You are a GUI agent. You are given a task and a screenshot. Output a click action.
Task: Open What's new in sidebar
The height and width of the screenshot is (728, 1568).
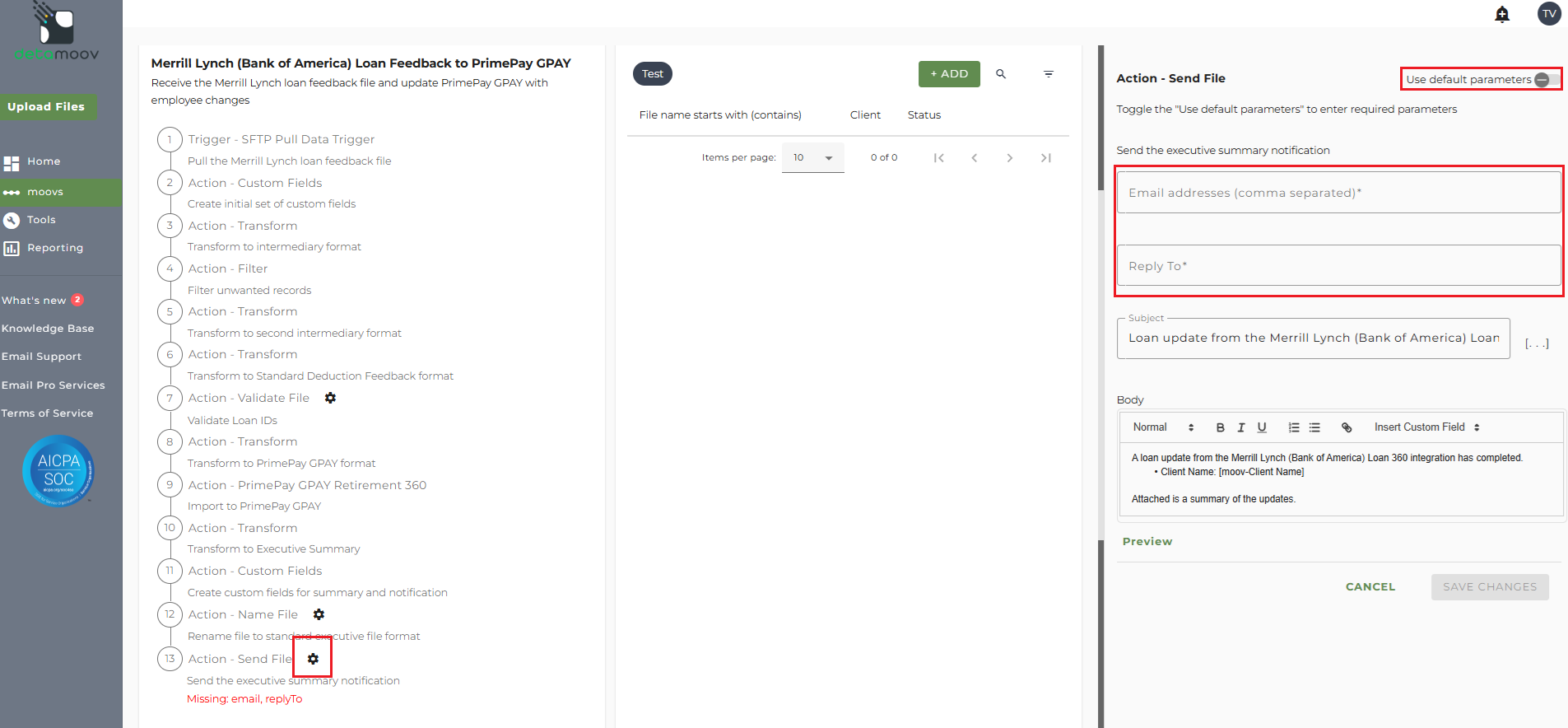tap(42, 301)
